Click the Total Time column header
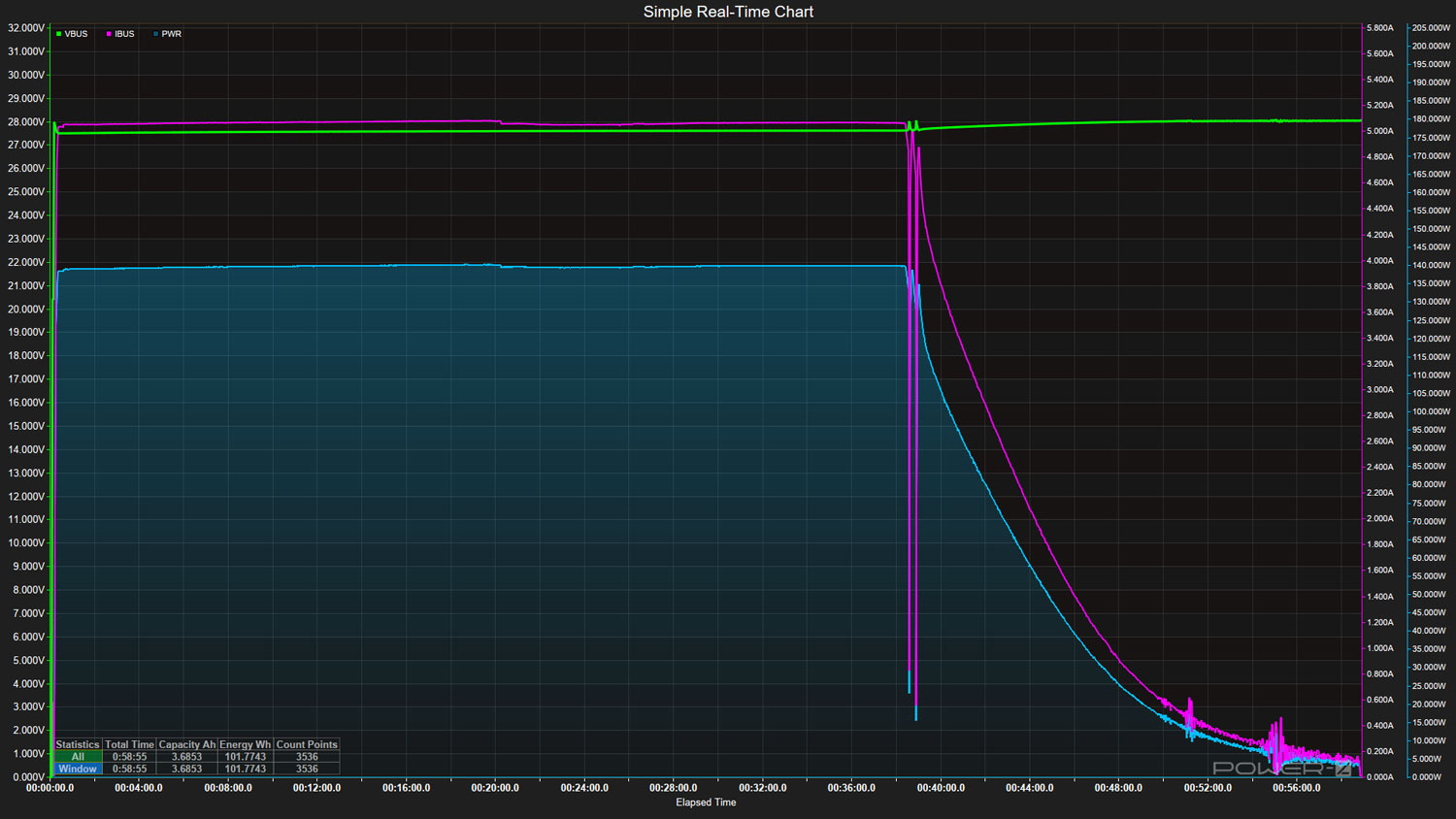This screenshot has height=819, width=1456. (129, 744)
